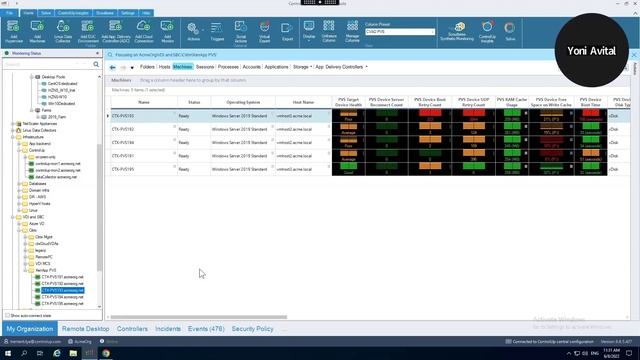Image resolution: width=640 pixels, height=360 pixels.
Task: Open the Linux Data Collector tool
Action: (62, 31)
